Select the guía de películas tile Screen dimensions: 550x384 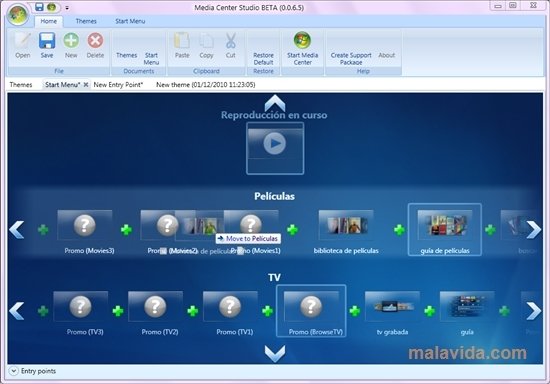445,230
